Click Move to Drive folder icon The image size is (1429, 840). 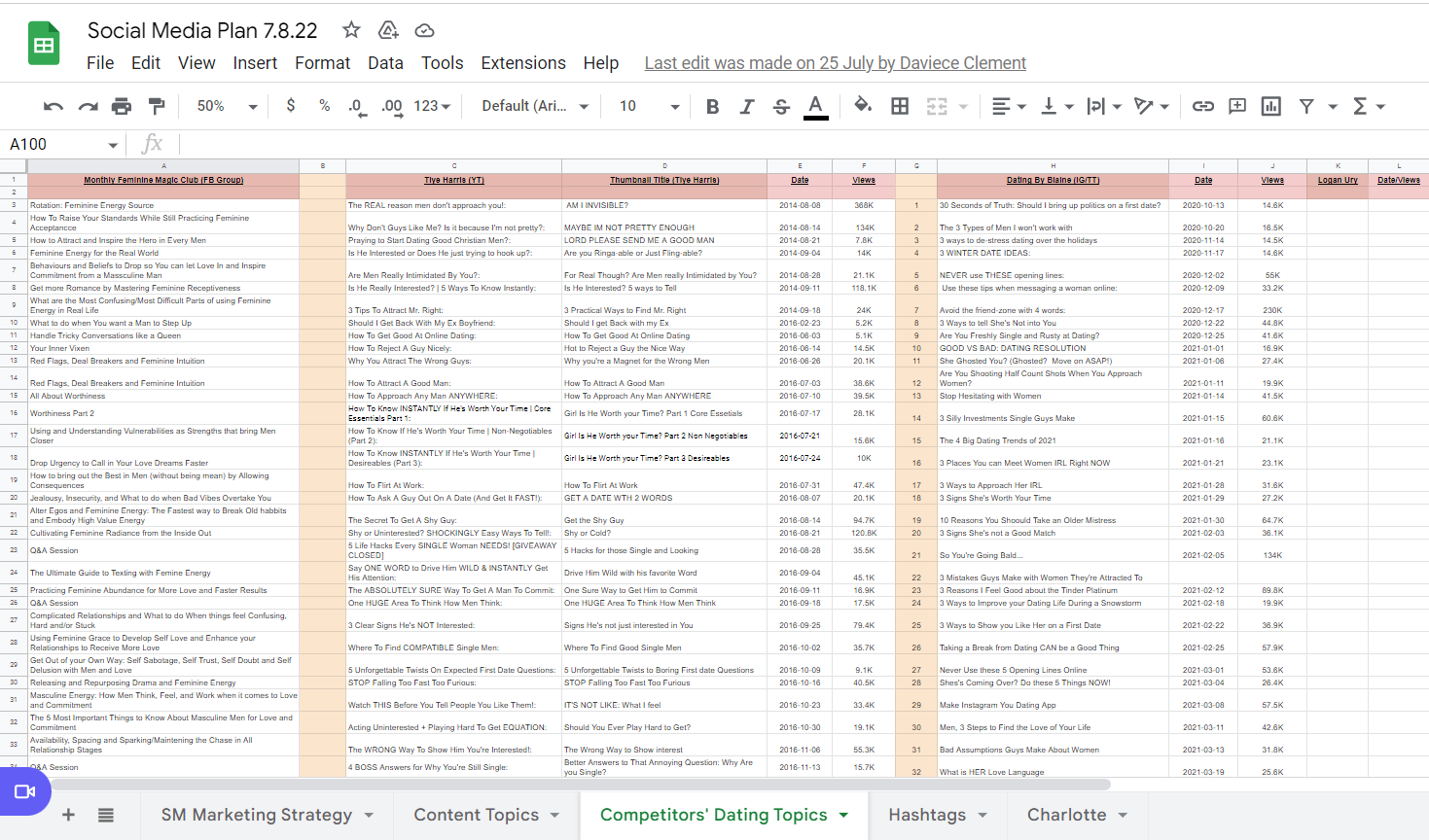388,30
